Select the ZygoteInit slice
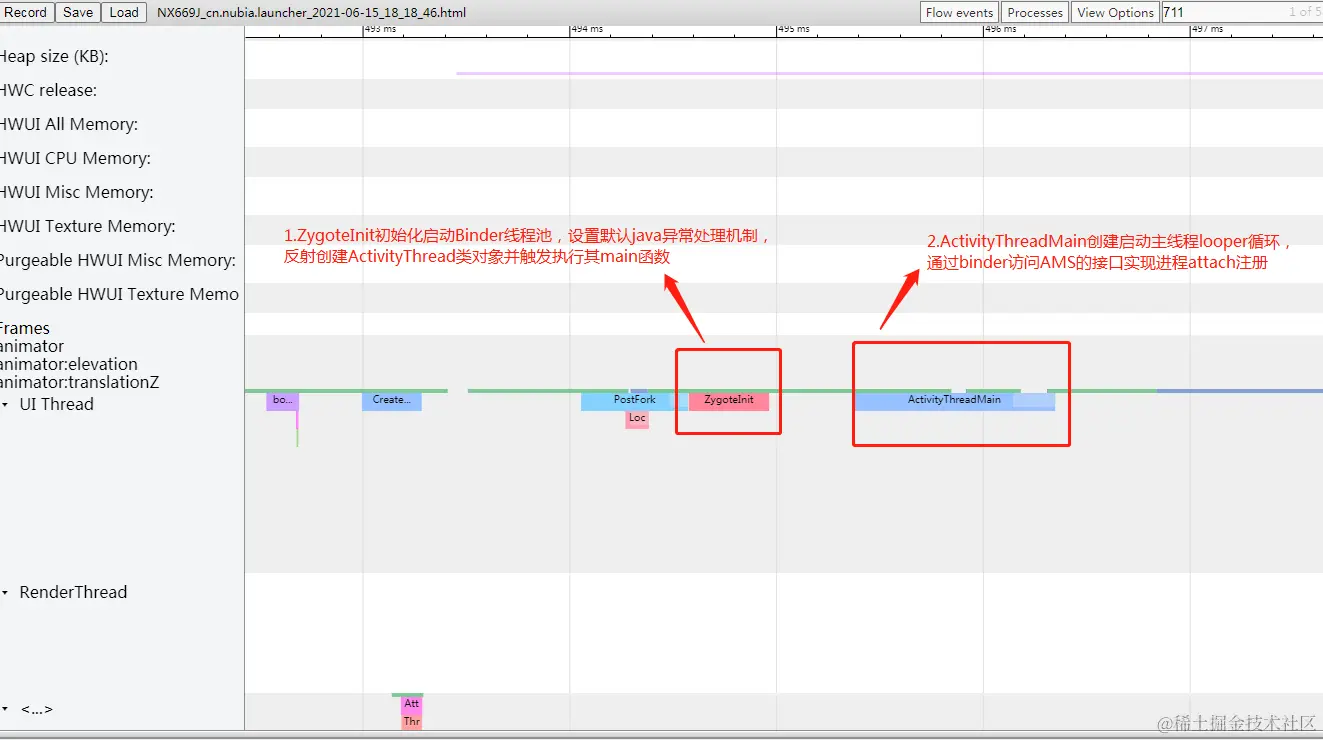1323x740 pixels. pos(729,400)
